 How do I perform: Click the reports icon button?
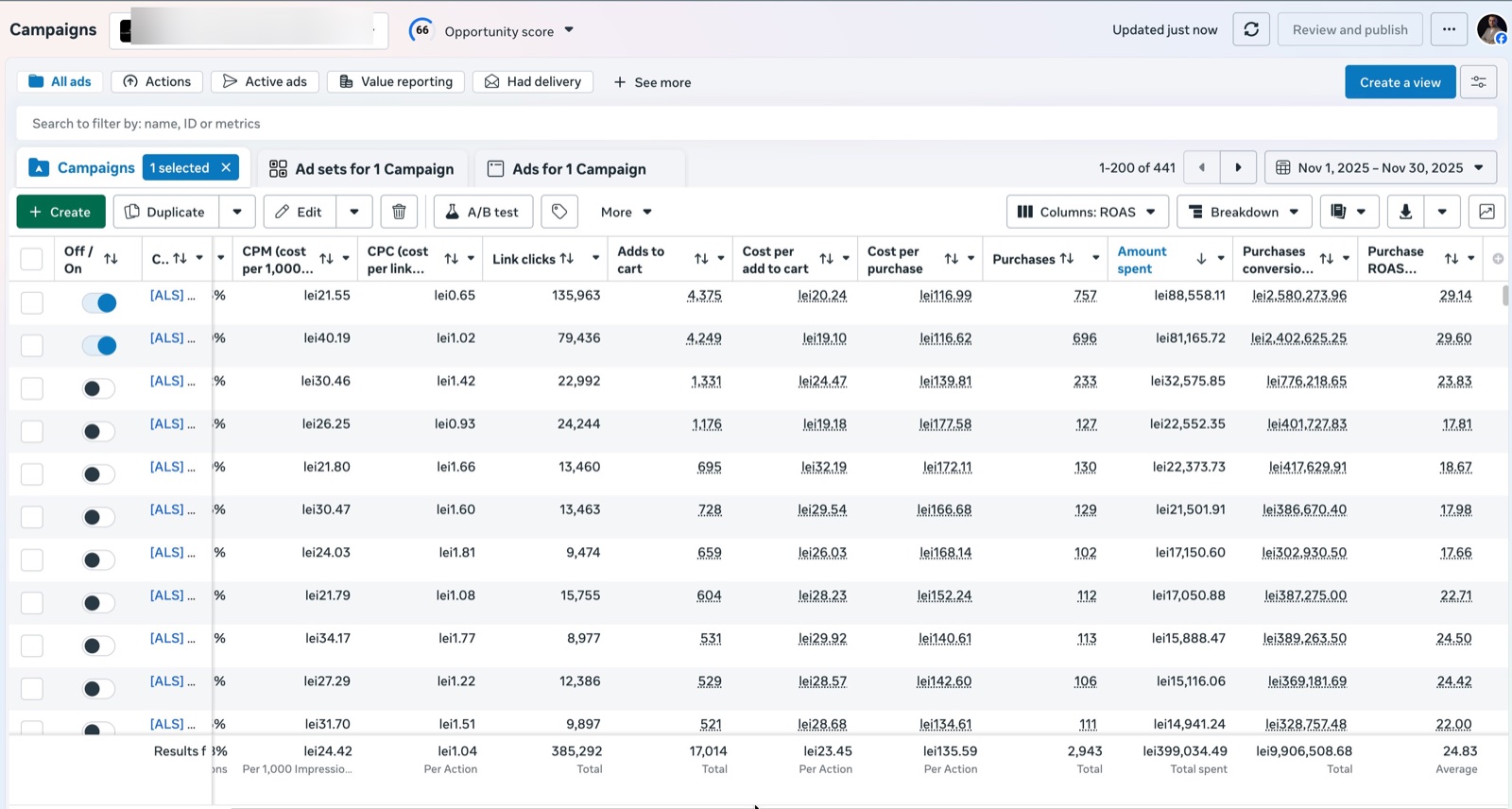[1348, 212]
